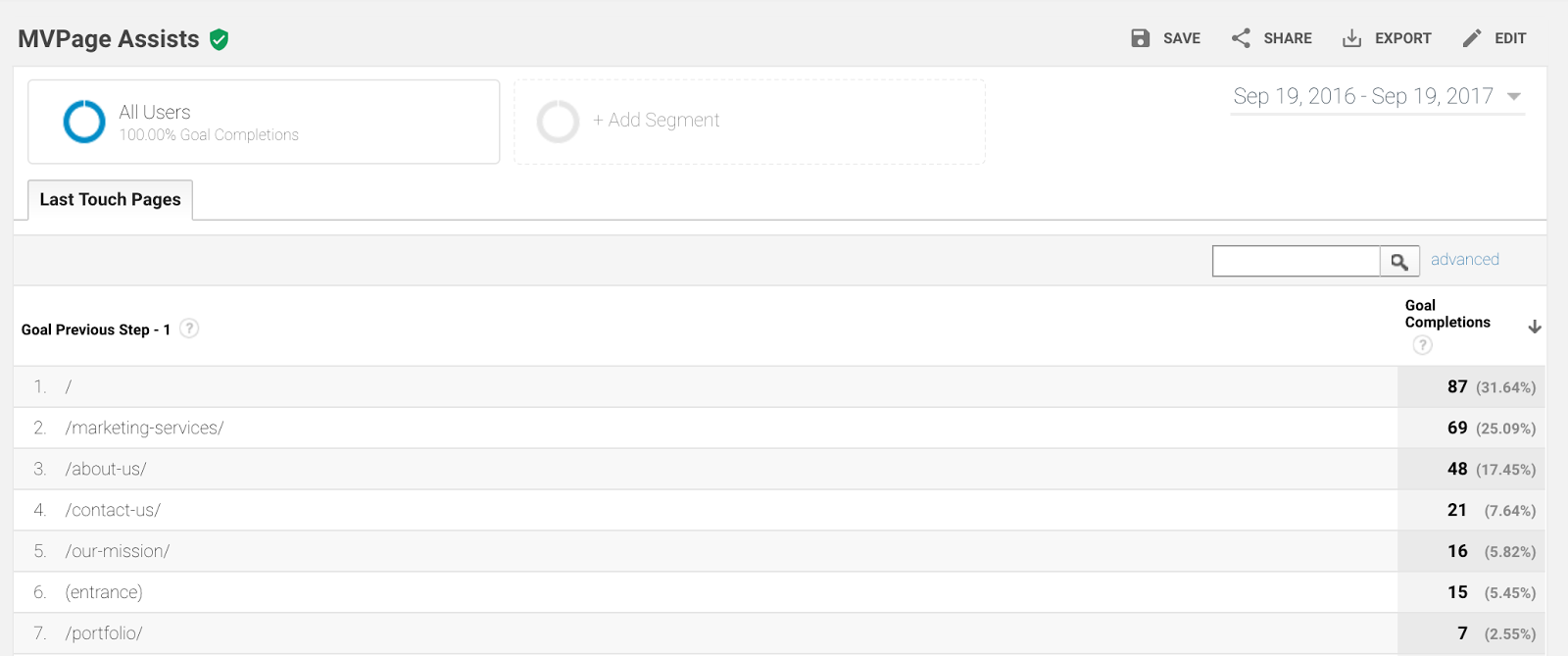Select the MVPage Assists report title
The width and height of the screenshot is (1568, 656).
pyautogui.click(x=108, y=38)
